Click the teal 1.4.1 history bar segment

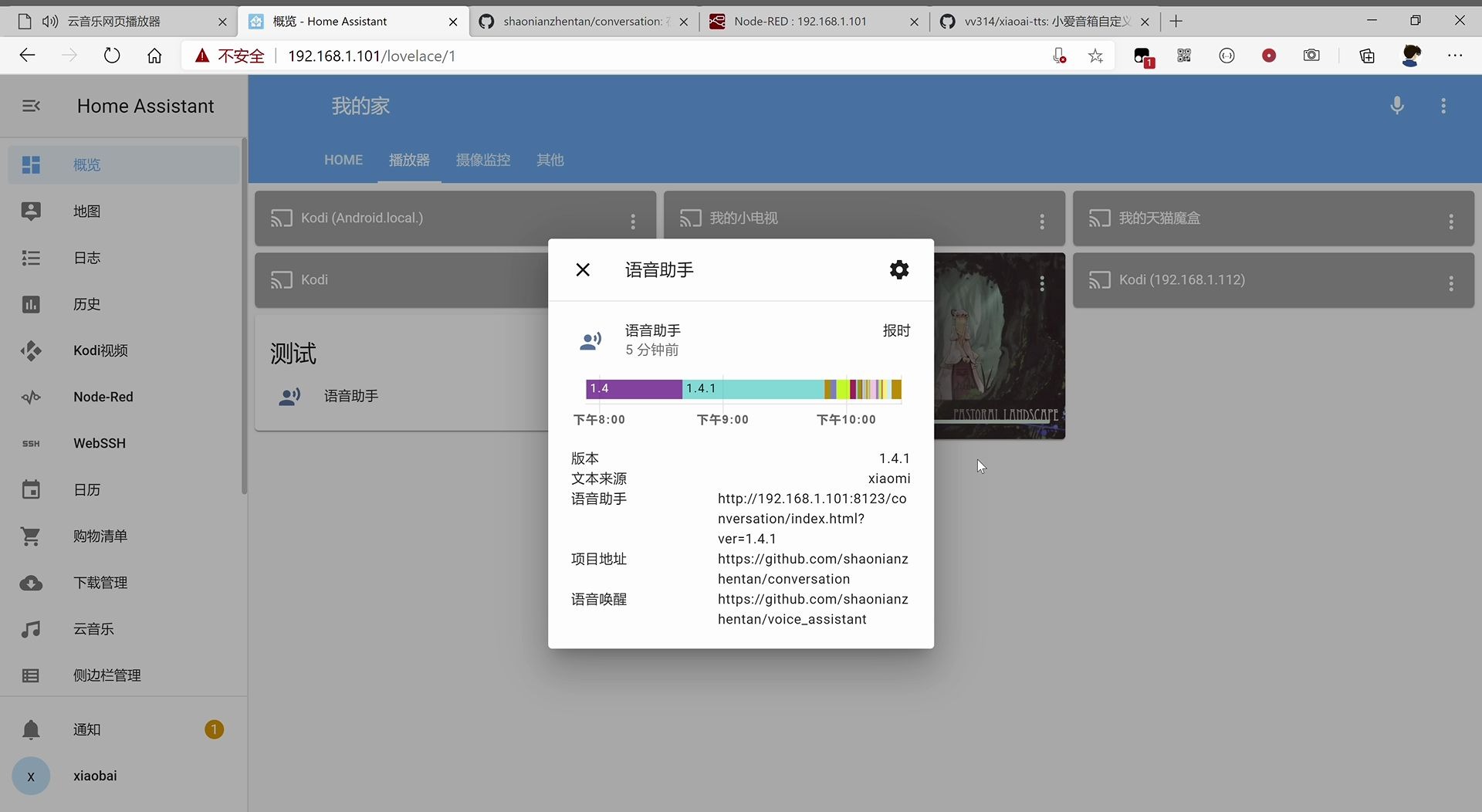[x=753, y=388]
